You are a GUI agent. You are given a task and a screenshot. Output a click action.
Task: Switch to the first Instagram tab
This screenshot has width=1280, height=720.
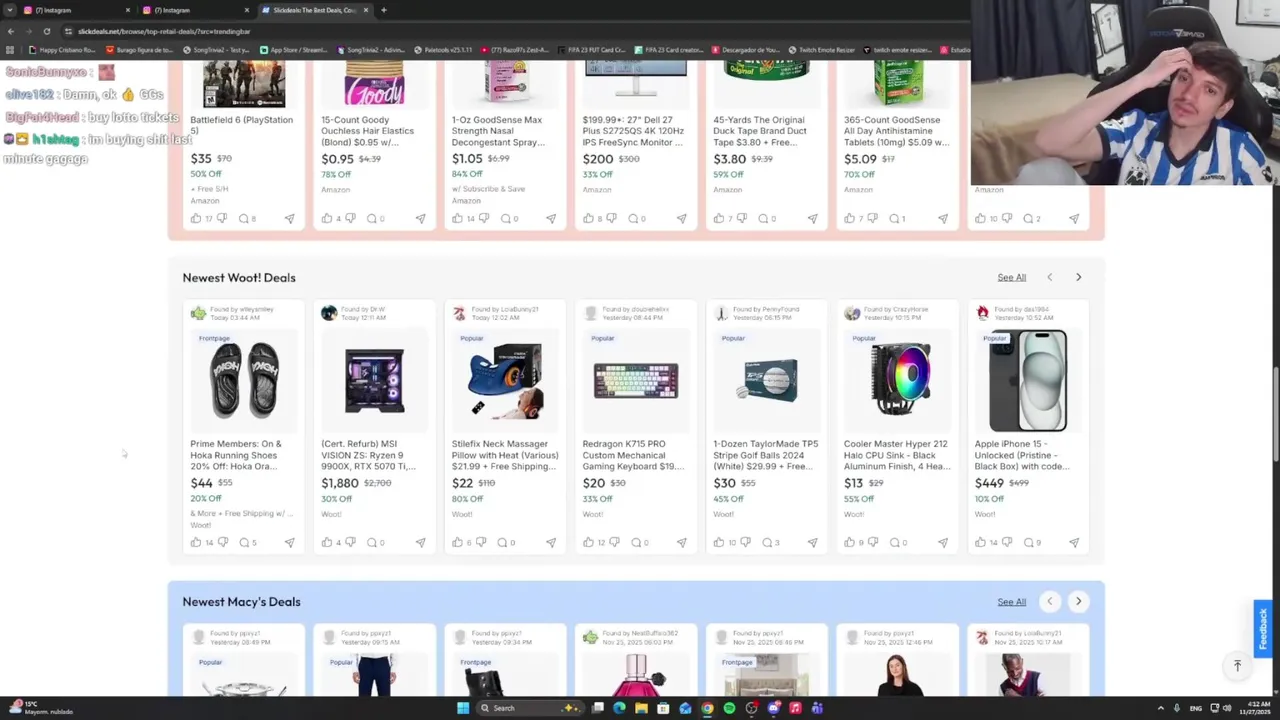coord(75,10)
